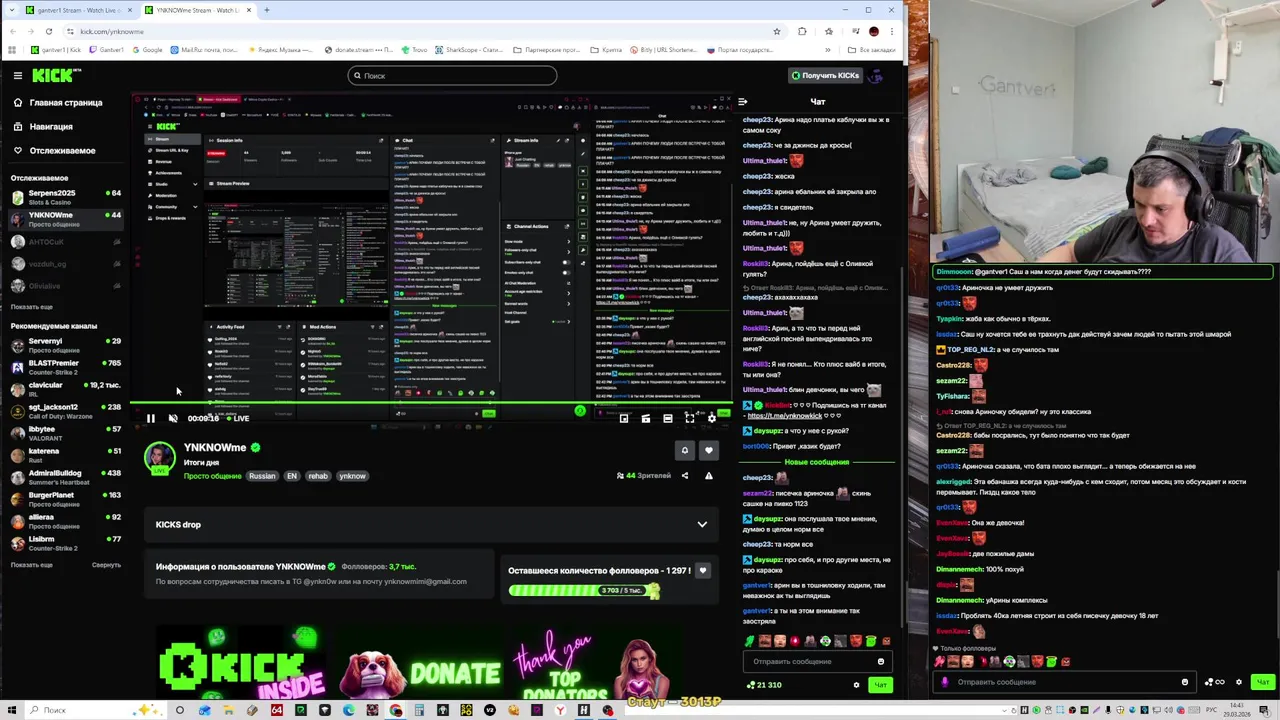The width and height of the screenshot is (1280, 720).
Task: Reload the page
Action: pos(48,31)
